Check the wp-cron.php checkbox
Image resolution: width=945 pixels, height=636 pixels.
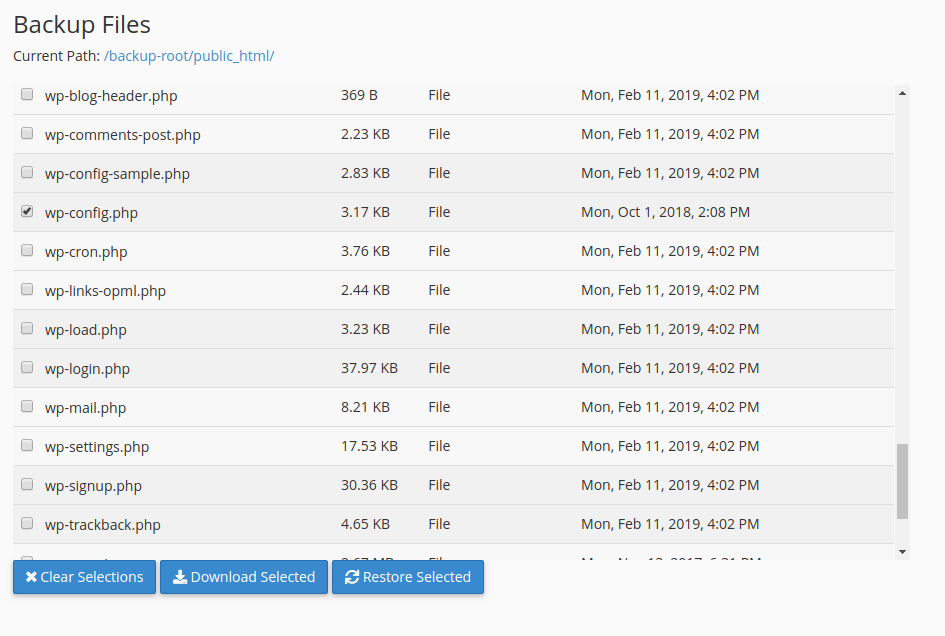[27, 250]
